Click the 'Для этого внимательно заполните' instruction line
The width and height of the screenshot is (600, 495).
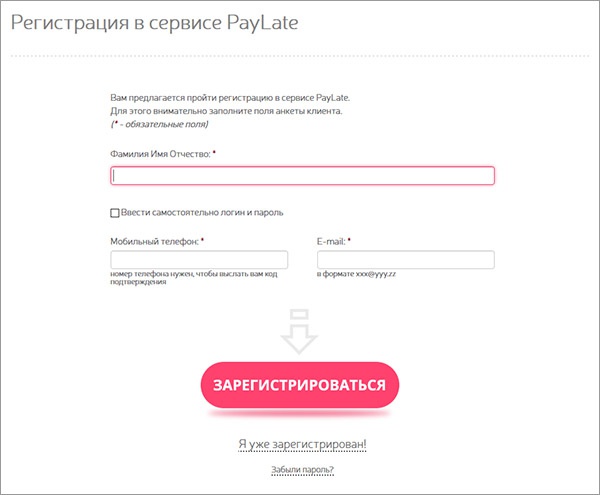coord(226,111)
